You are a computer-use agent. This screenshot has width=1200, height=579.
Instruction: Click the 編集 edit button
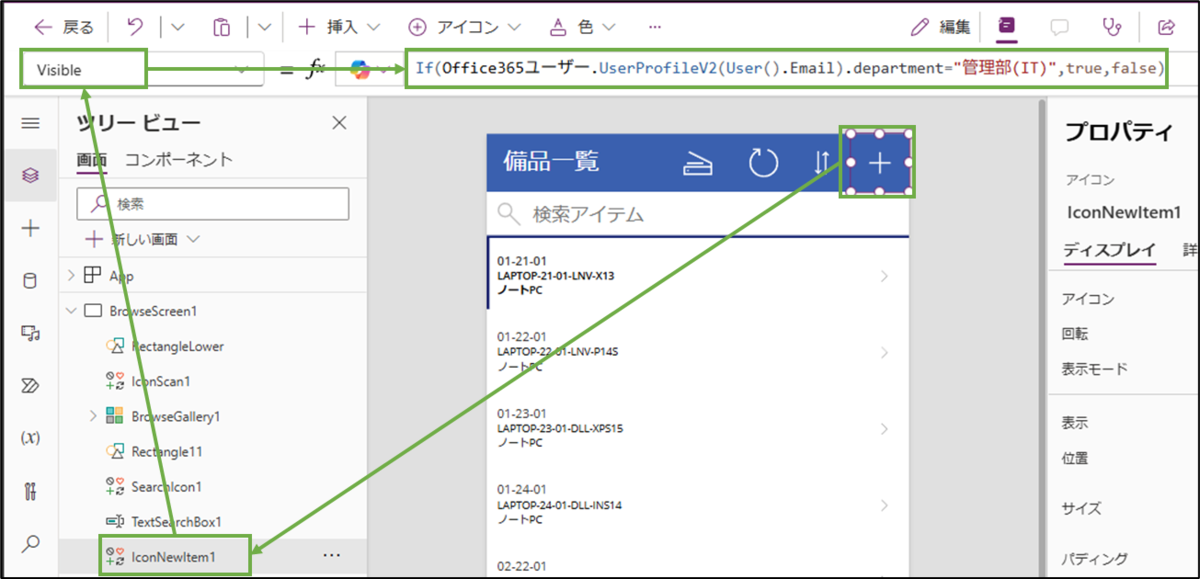pyautogui.click(x=940, y=27)
